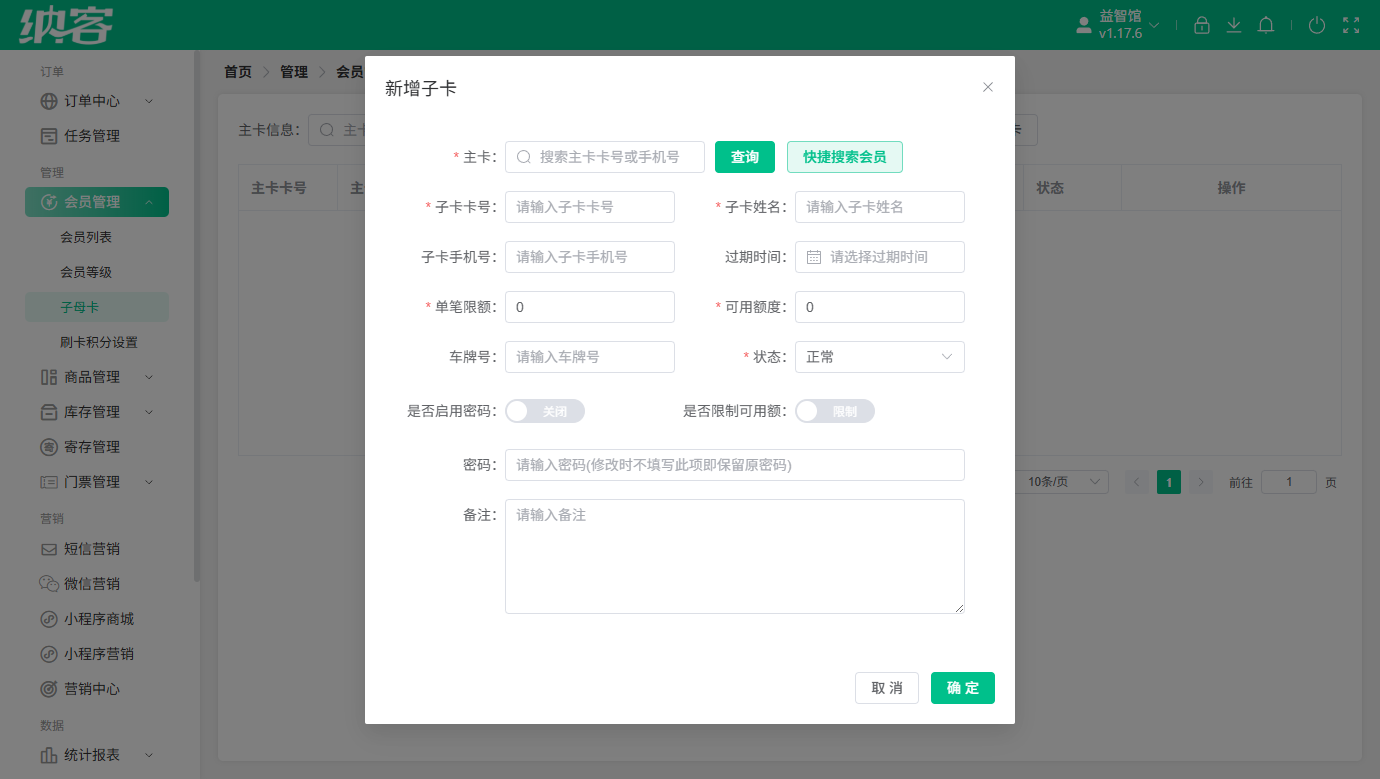
Task: Click the 主卡 search input field
Action: 605,157
